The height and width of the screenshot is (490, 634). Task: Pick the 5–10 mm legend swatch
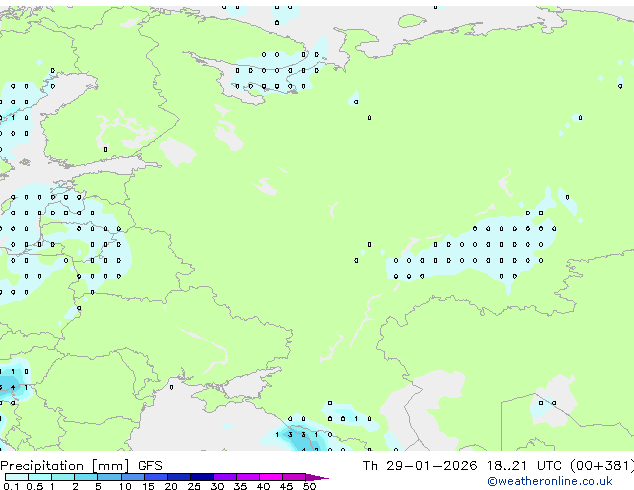pyautogui.click(x=109, y=477)
